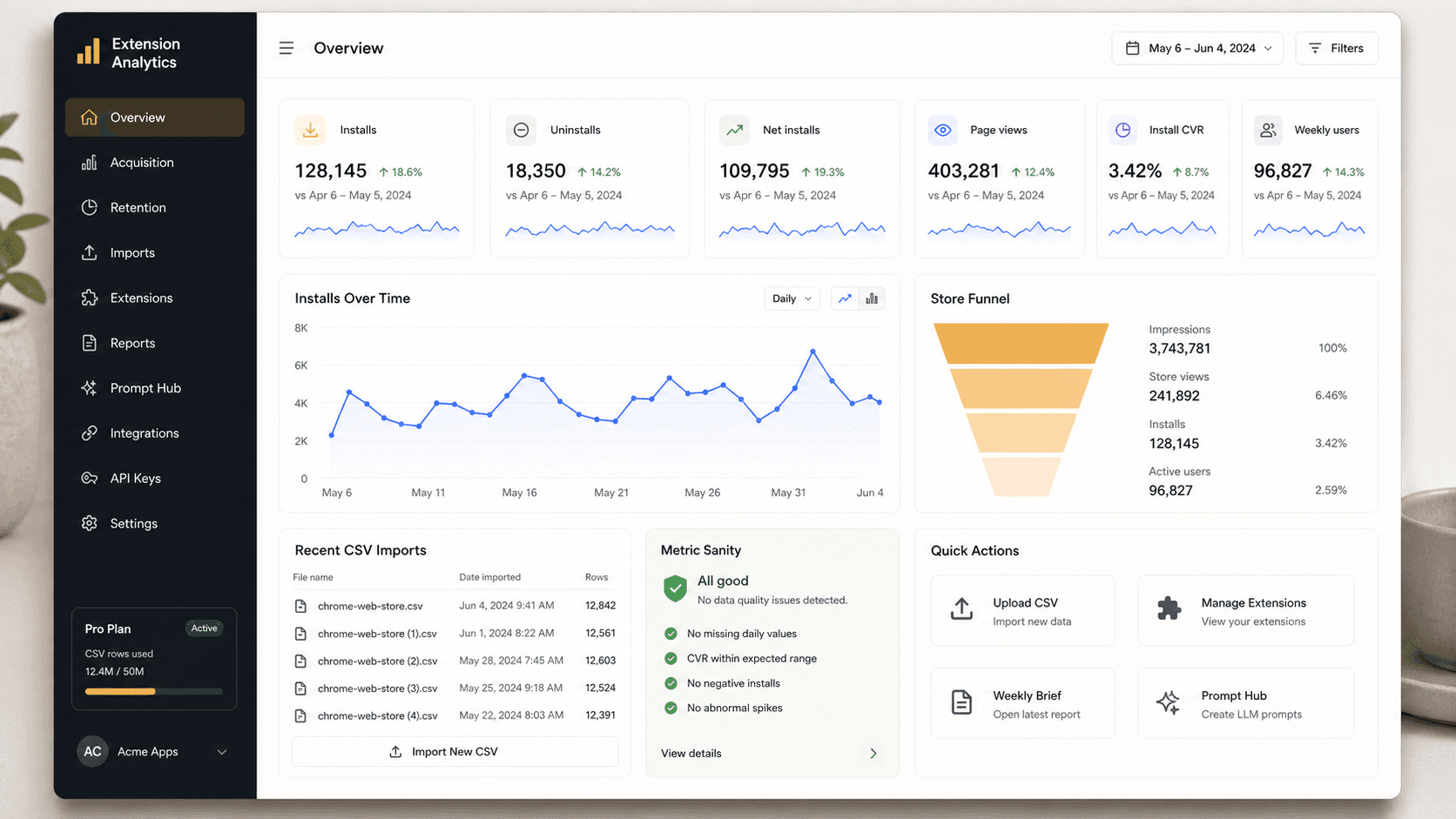Click the 12.4M / 50M usage text

tap(114, 672)
